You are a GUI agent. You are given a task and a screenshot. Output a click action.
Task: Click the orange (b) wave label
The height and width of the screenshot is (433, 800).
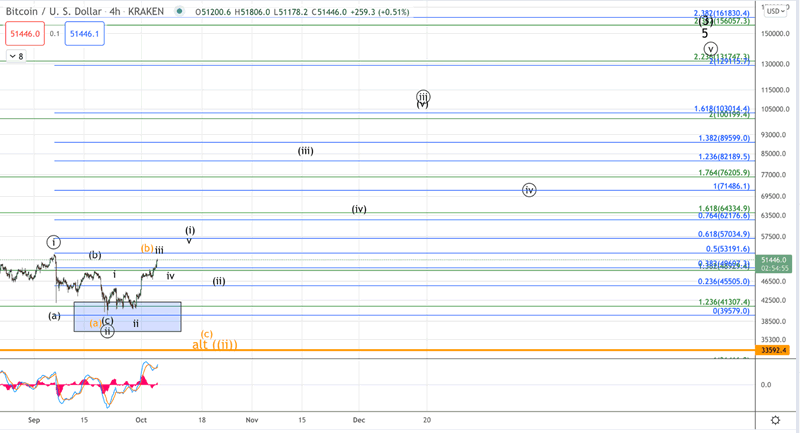coord(146,247)
